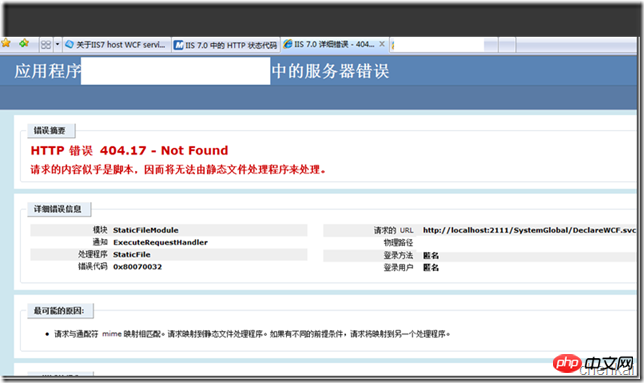Click the StaticFileModule value
Viewport: 644px width, 383px height.
(146, 230)
